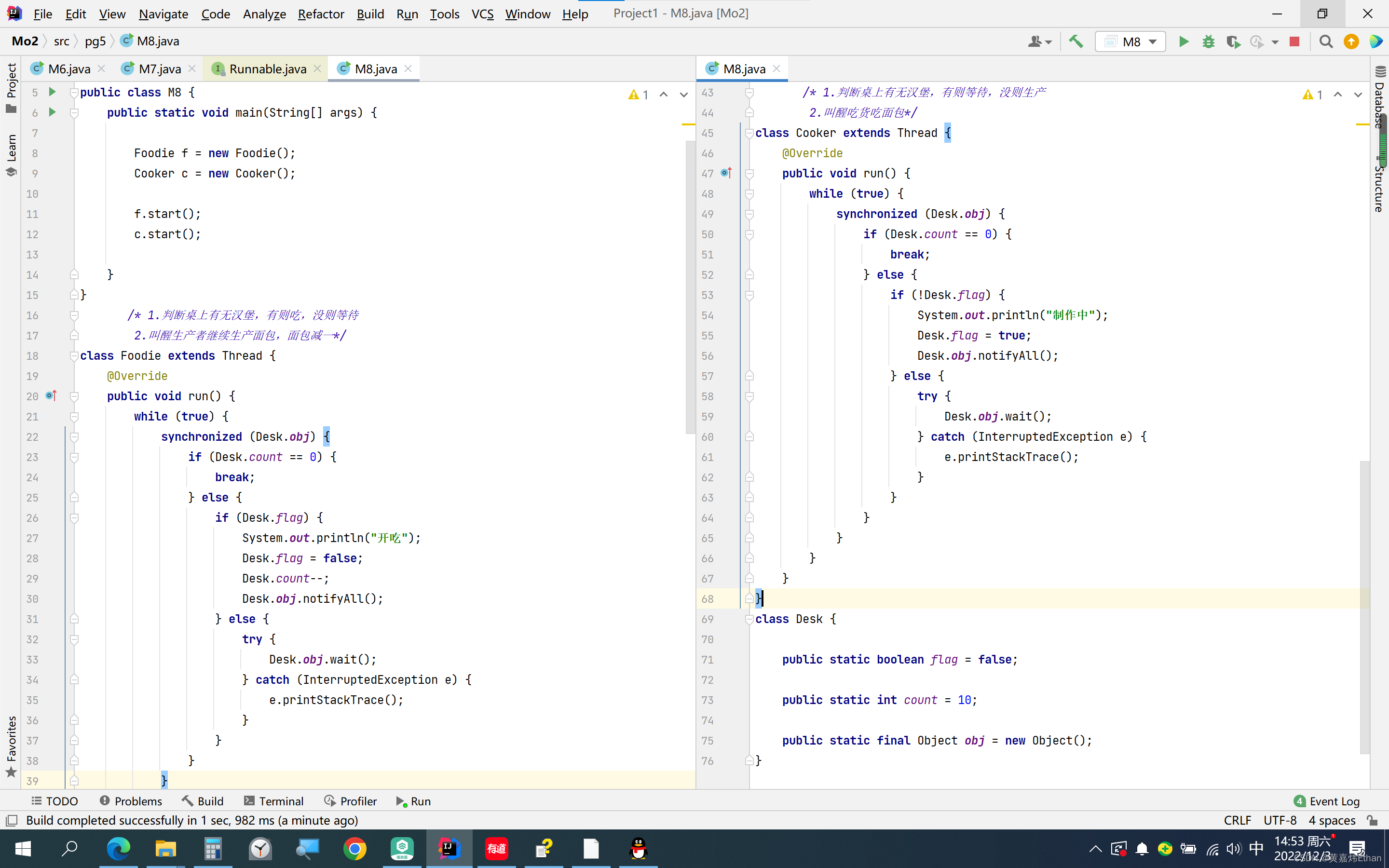This screenshot has height=868, width=1389.
Task: Open the Terminal tool window
Action: point(274,801)
